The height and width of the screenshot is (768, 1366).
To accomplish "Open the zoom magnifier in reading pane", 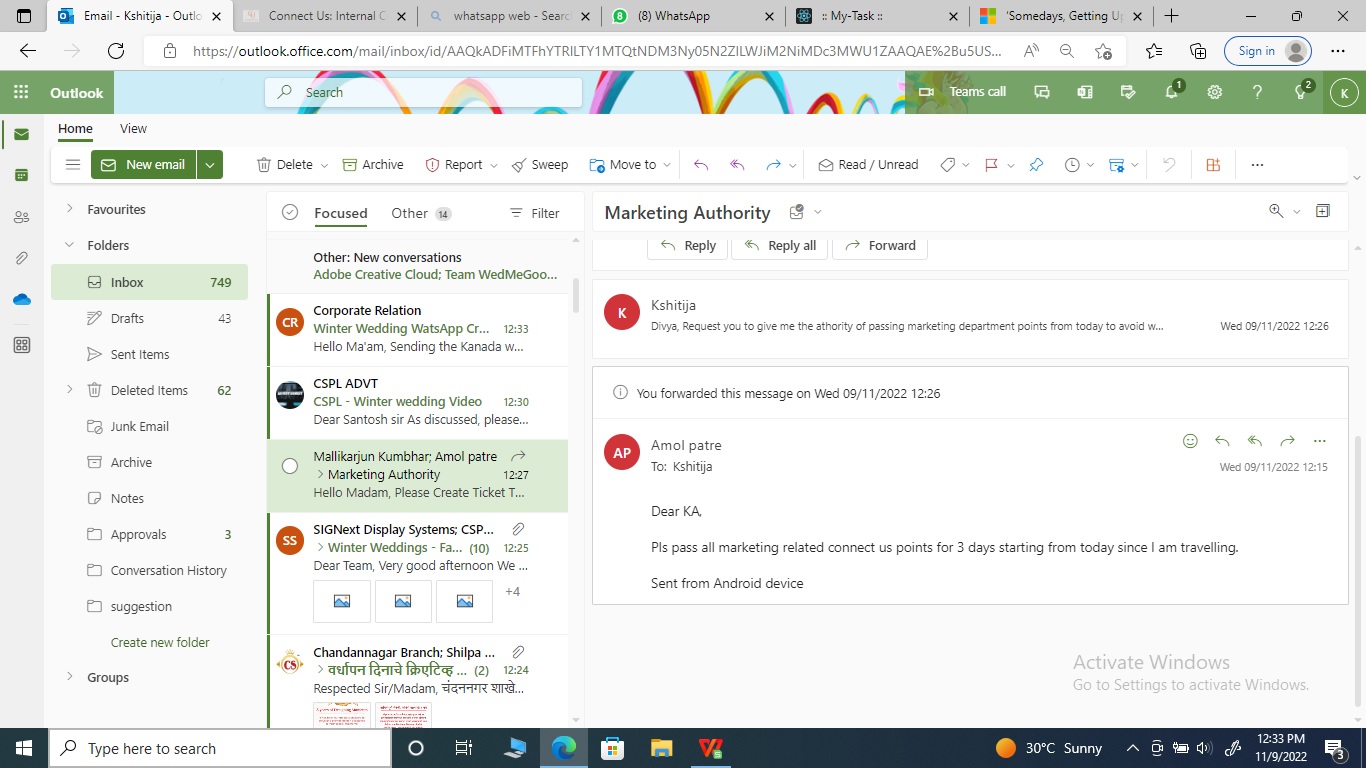I will 1275,211.
